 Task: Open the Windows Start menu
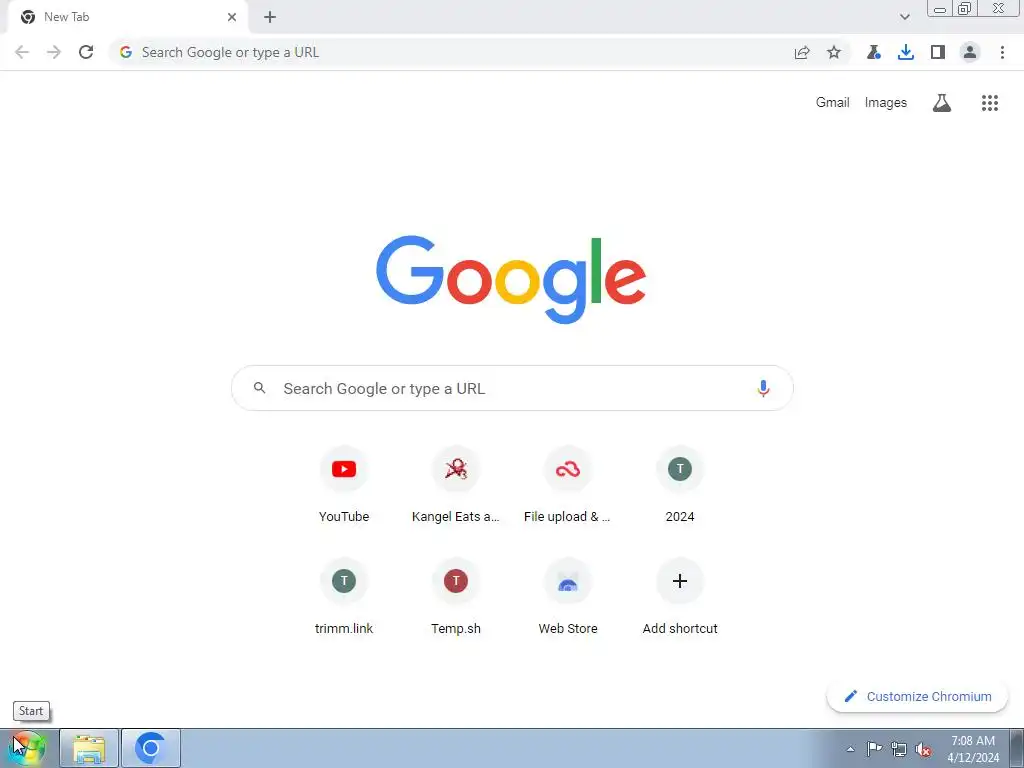tap(27, 748)
